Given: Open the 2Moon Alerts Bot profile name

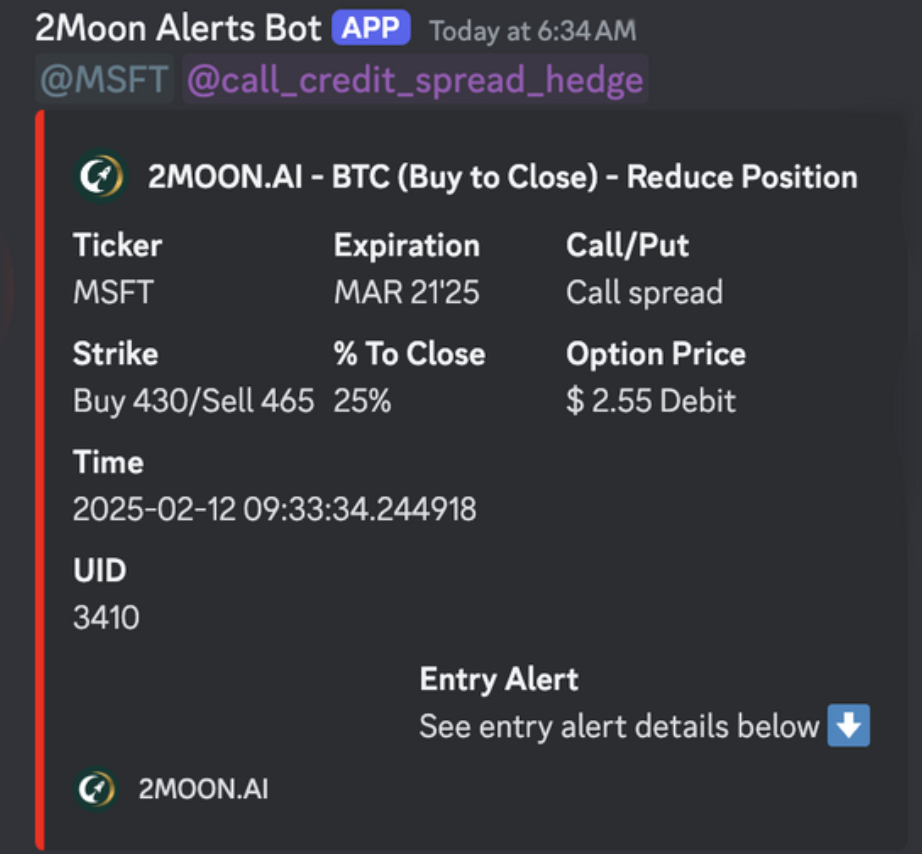Looking at the screenshot, I should point(178,29).
